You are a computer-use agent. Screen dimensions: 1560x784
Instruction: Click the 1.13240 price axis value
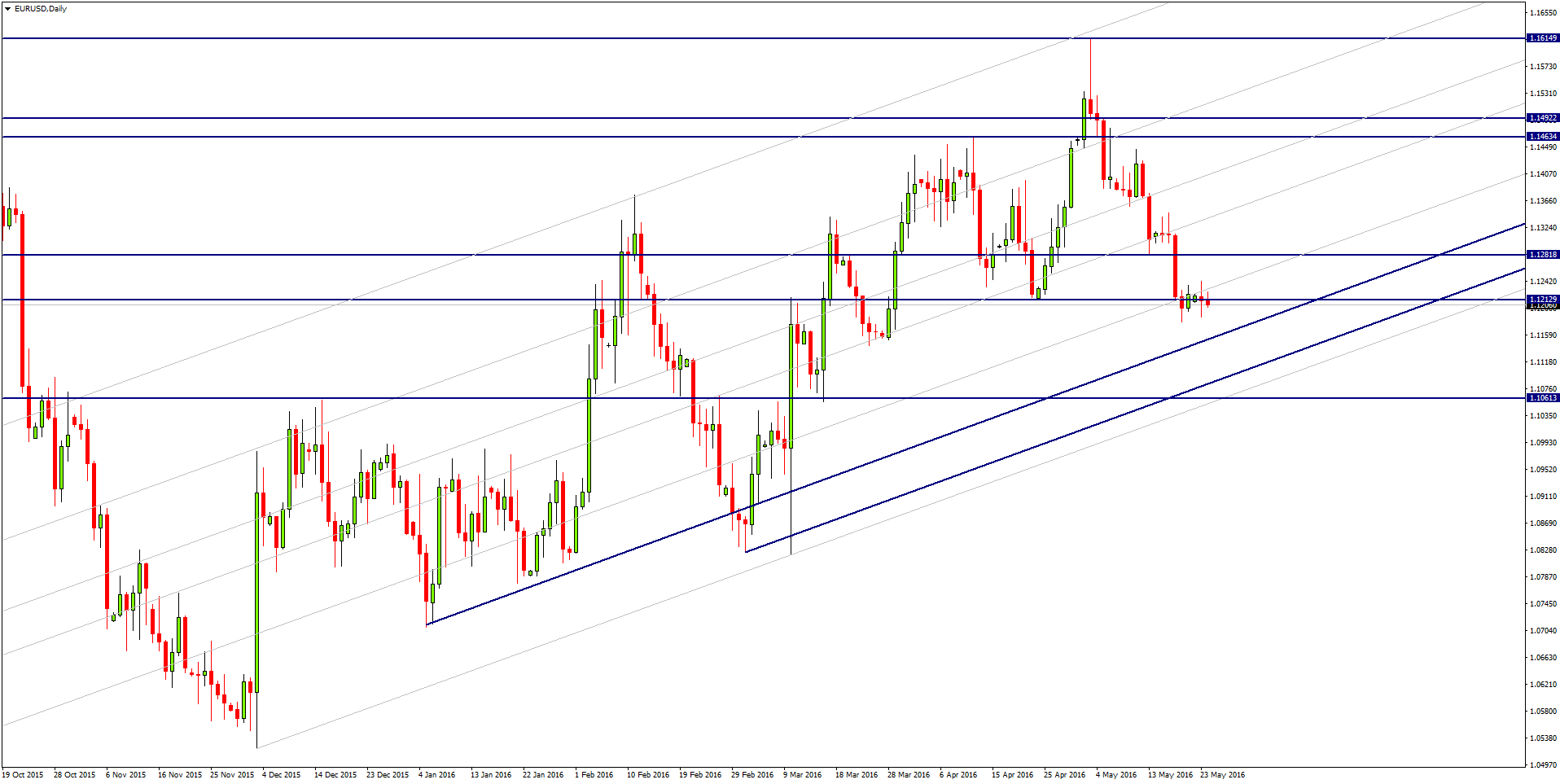tap(1544, 228)
